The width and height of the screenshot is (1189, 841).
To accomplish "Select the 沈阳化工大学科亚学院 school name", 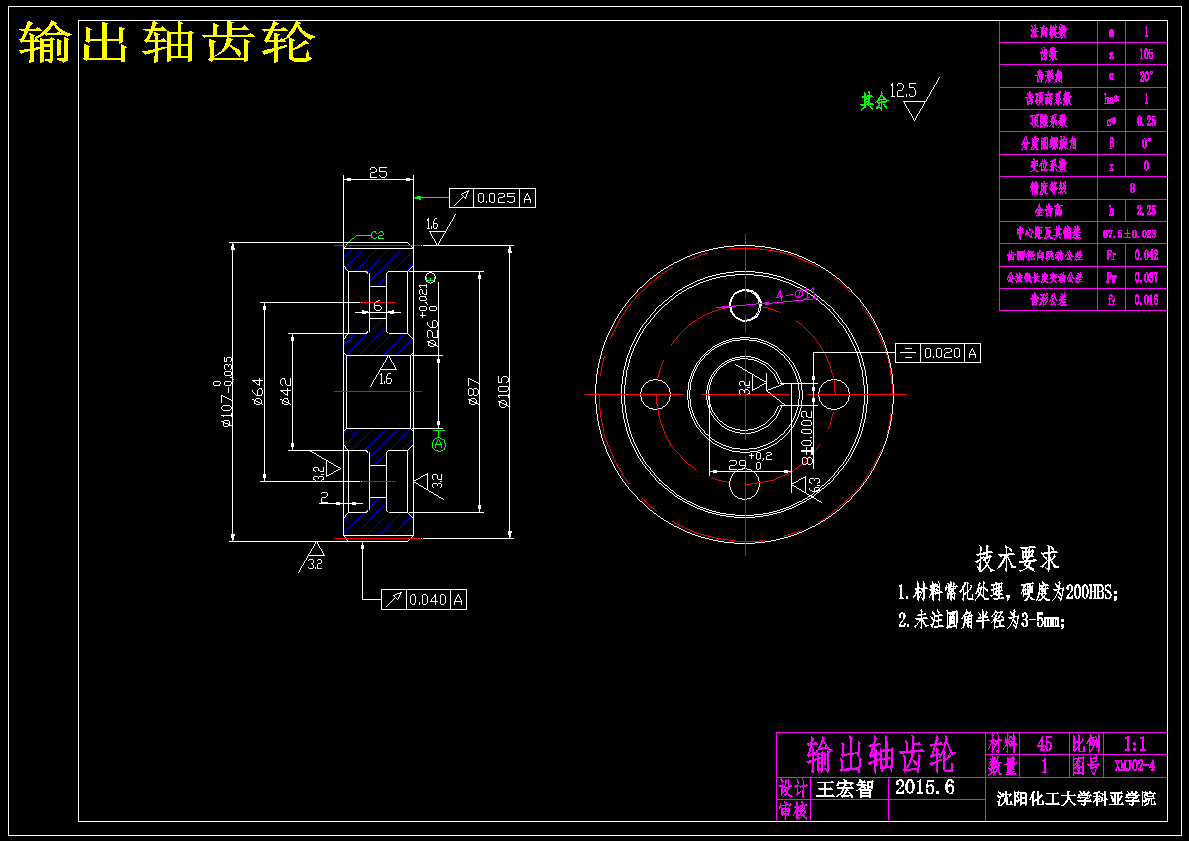I will (x=1076, y=799).
